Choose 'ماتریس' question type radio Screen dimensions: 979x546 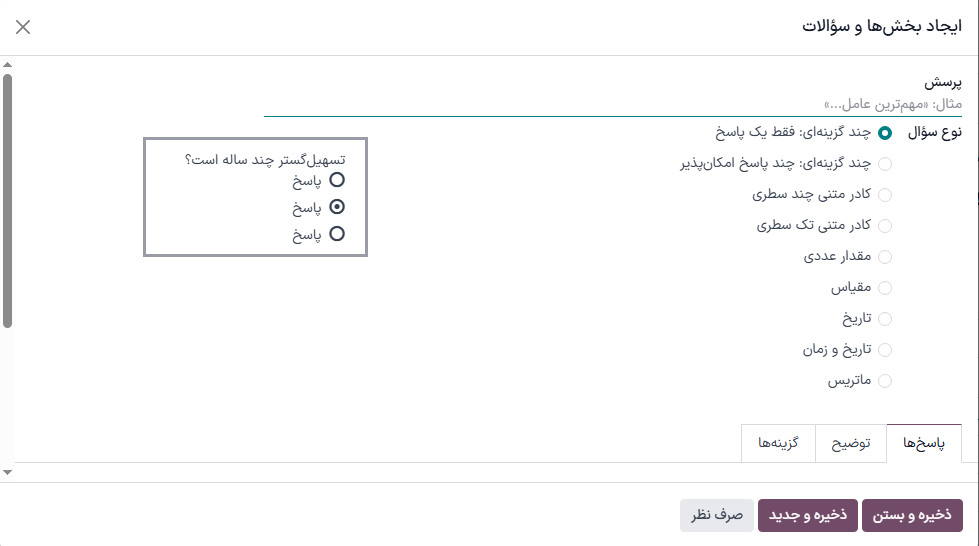pos(885,381)
